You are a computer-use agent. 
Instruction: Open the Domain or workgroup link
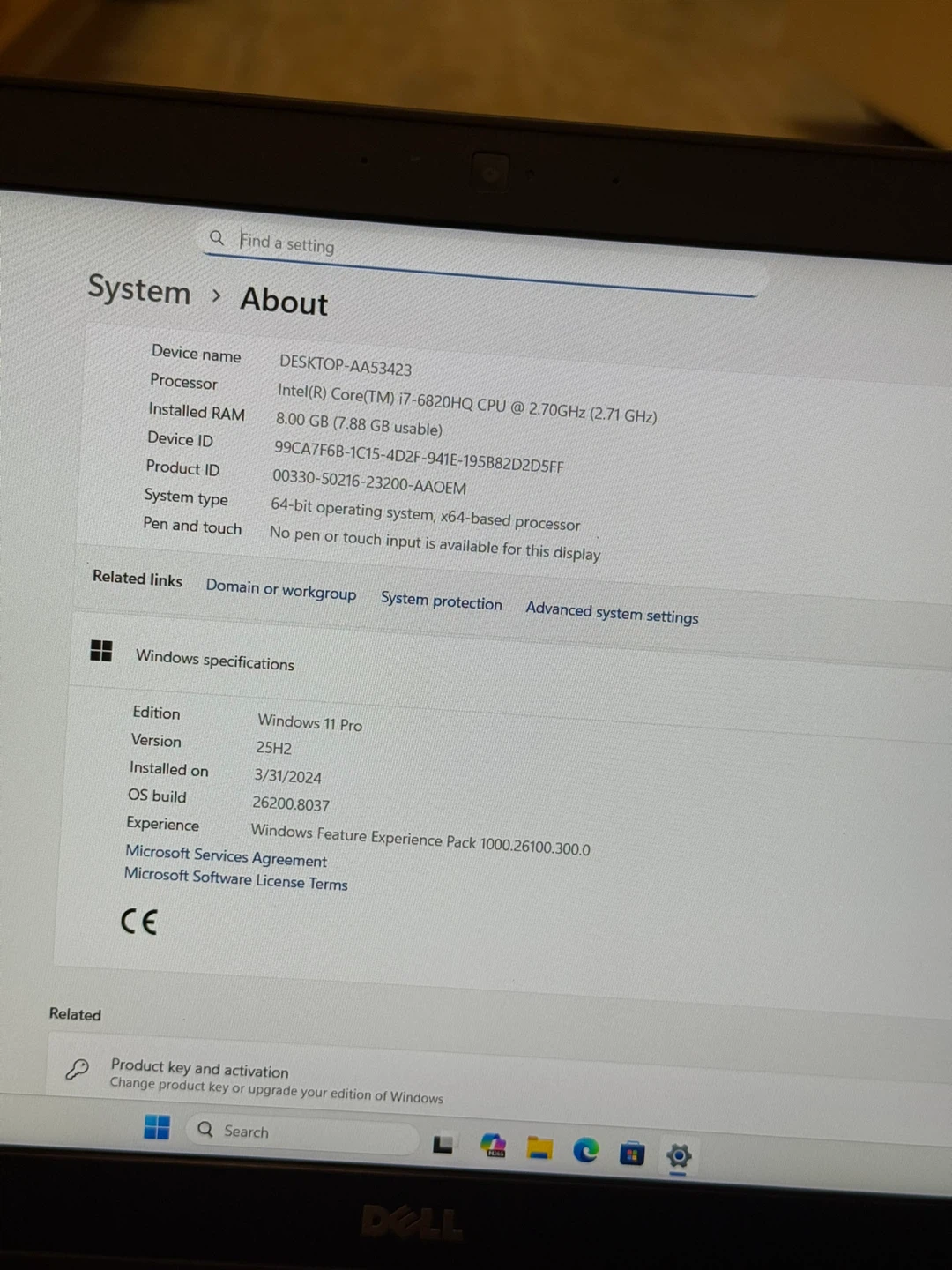click(x=281, y=590)
